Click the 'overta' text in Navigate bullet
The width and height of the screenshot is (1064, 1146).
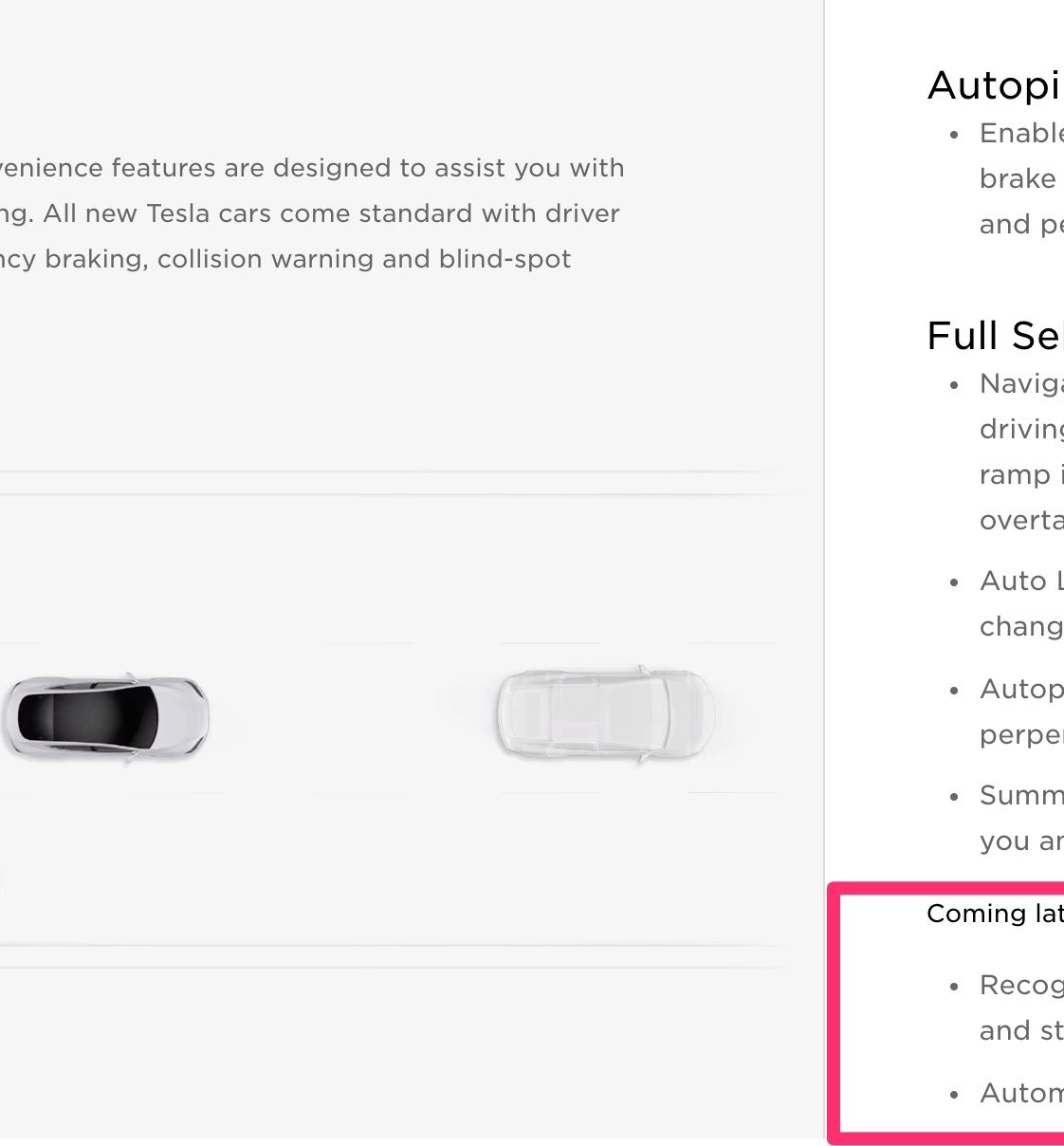(1021, 521)
